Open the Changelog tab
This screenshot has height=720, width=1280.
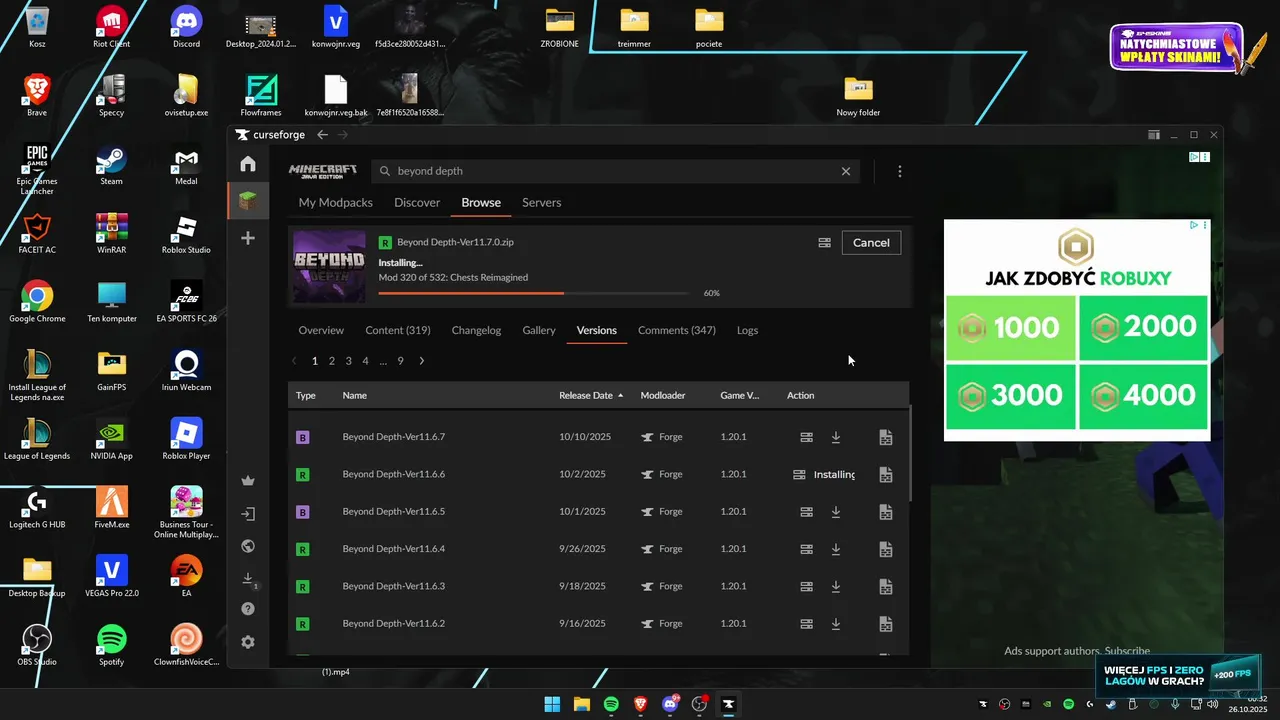(x=476, y=330)
